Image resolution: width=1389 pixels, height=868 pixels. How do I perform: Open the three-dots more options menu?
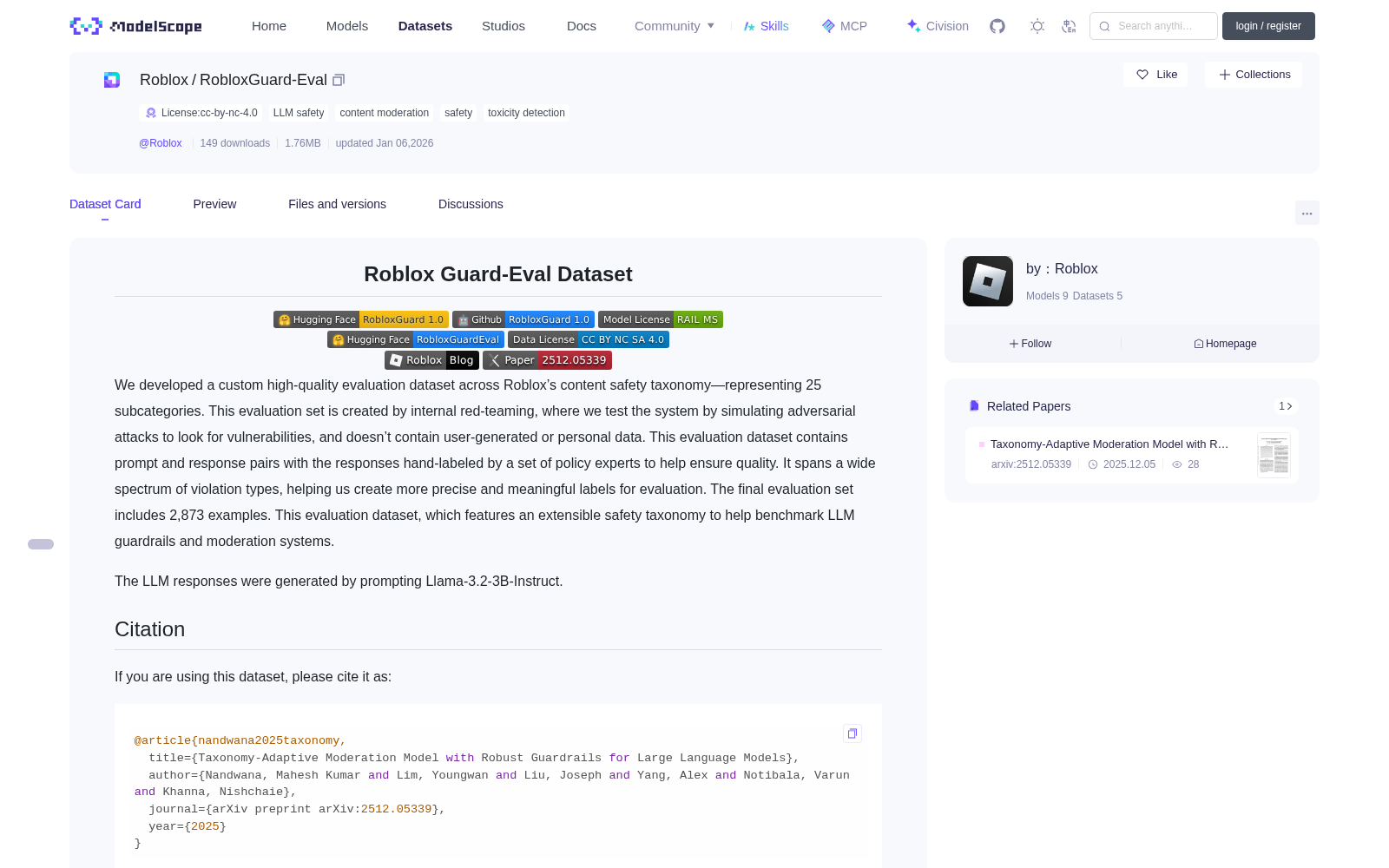pos(1307,214)
